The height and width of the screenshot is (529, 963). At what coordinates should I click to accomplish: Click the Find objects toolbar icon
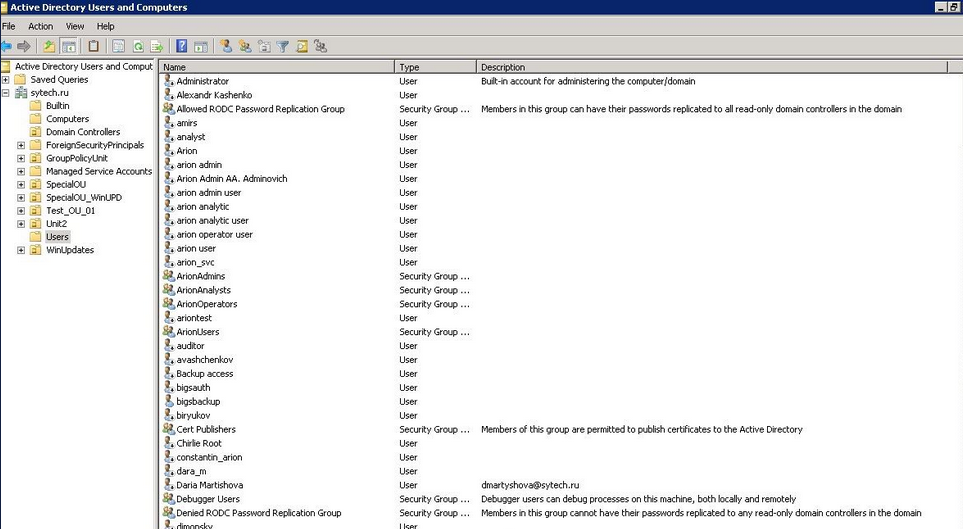[302, 46]
